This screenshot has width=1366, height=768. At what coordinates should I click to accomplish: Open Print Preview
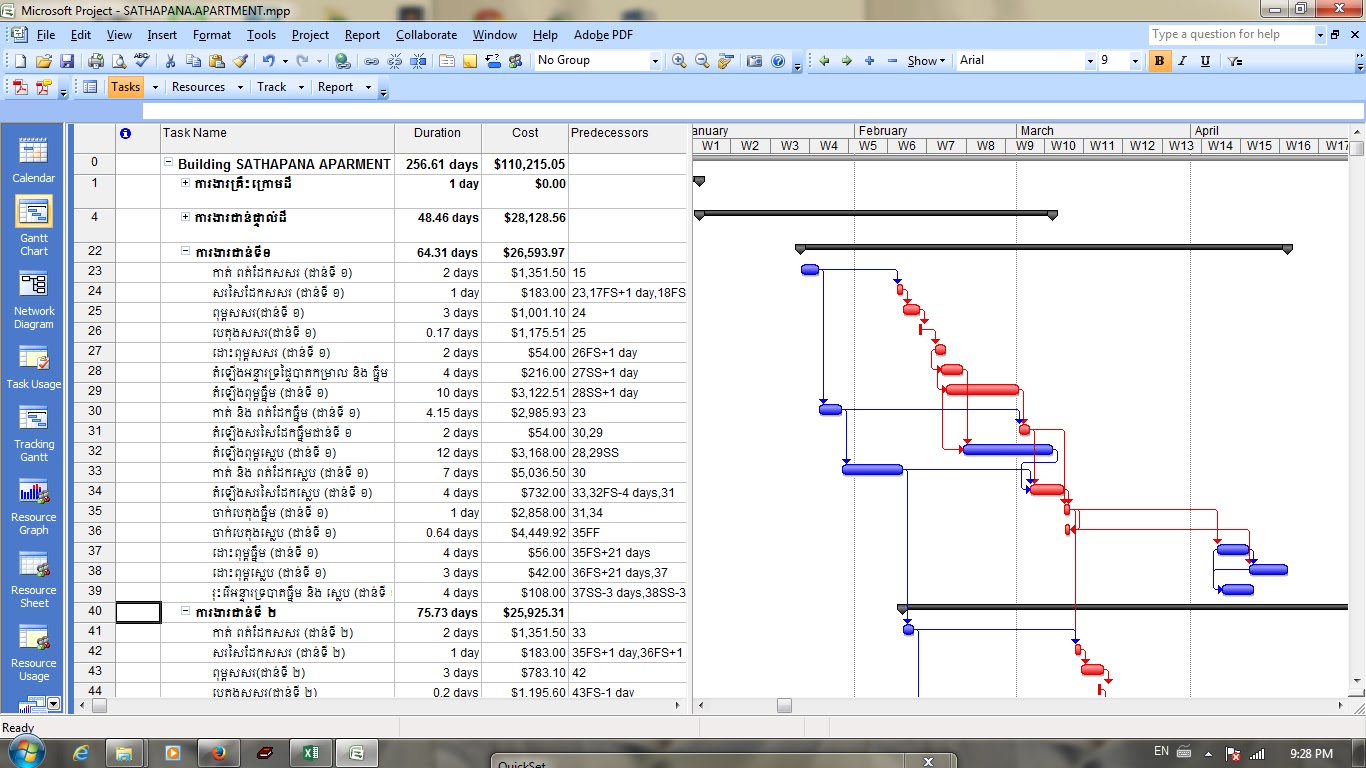coord(118,61)
